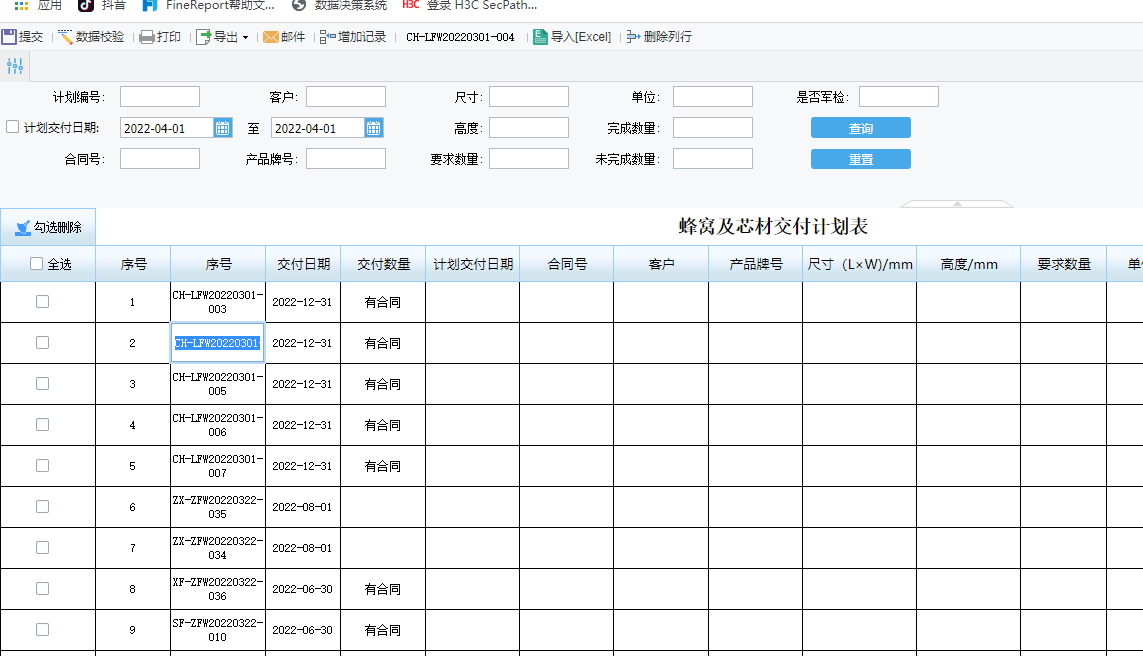
Task: Focus the 单位 input field
Action: 712,97
